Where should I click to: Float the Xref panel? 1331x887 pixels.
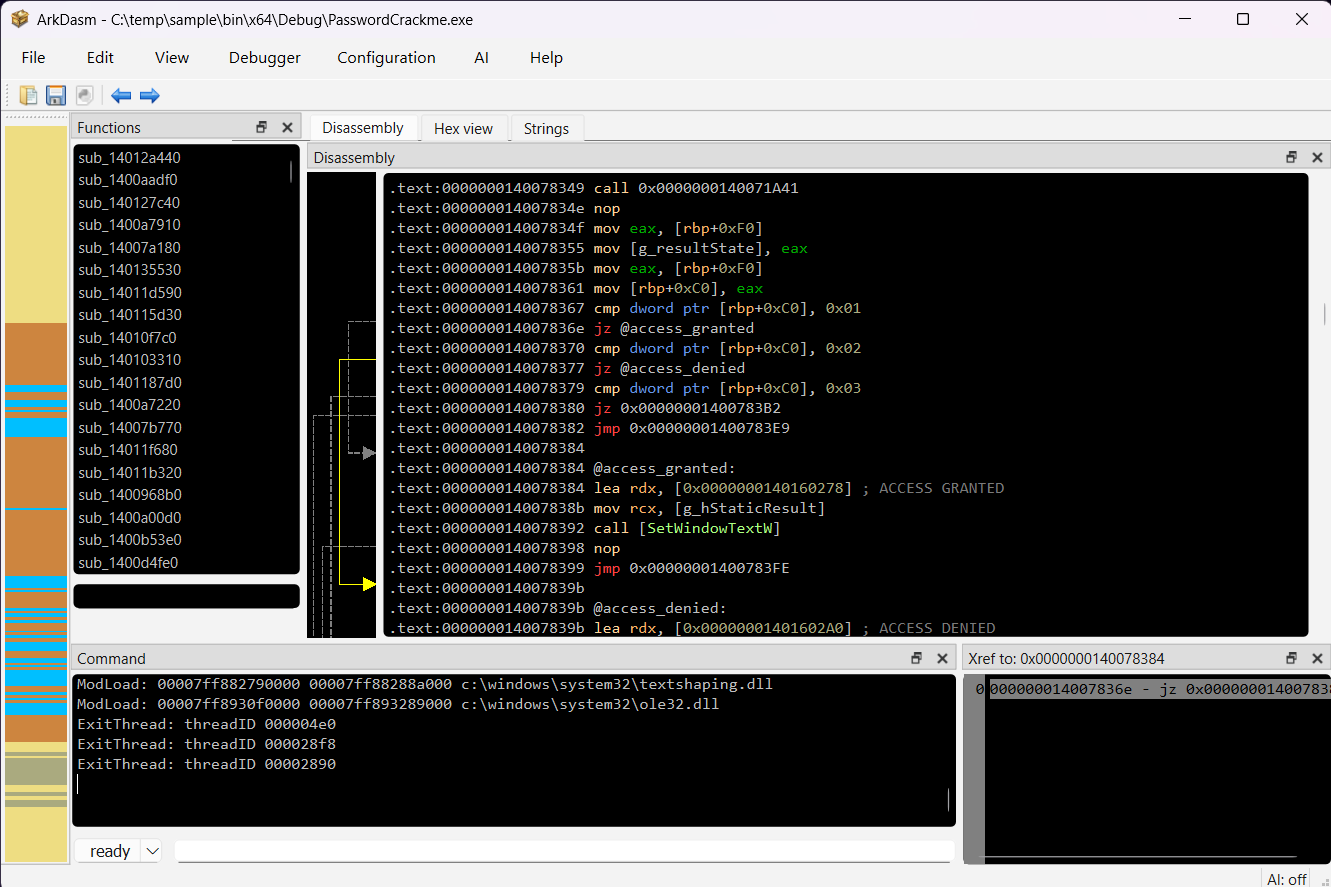click(x=1292, y=658)
